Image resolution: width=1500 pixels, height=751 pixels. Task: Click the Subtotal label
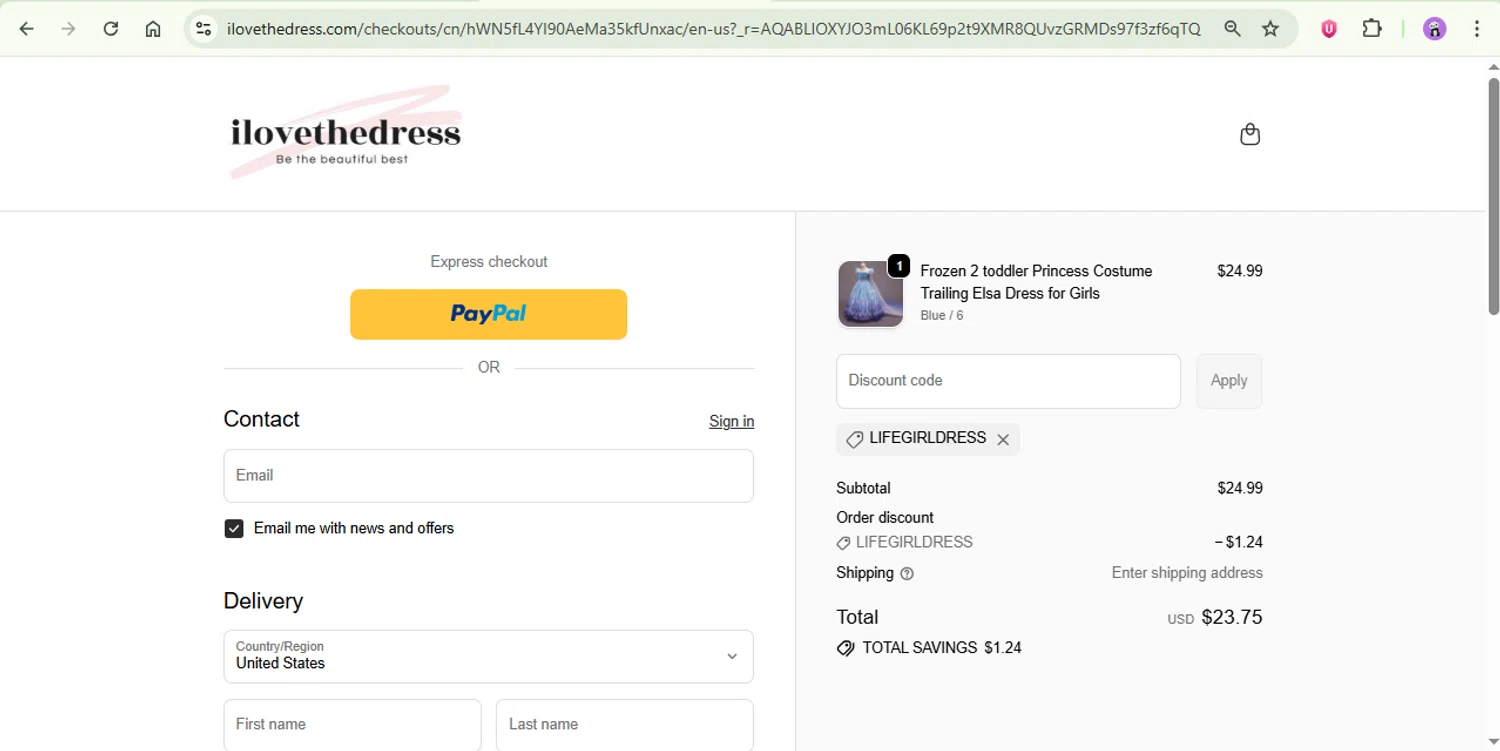click(863, 489)
